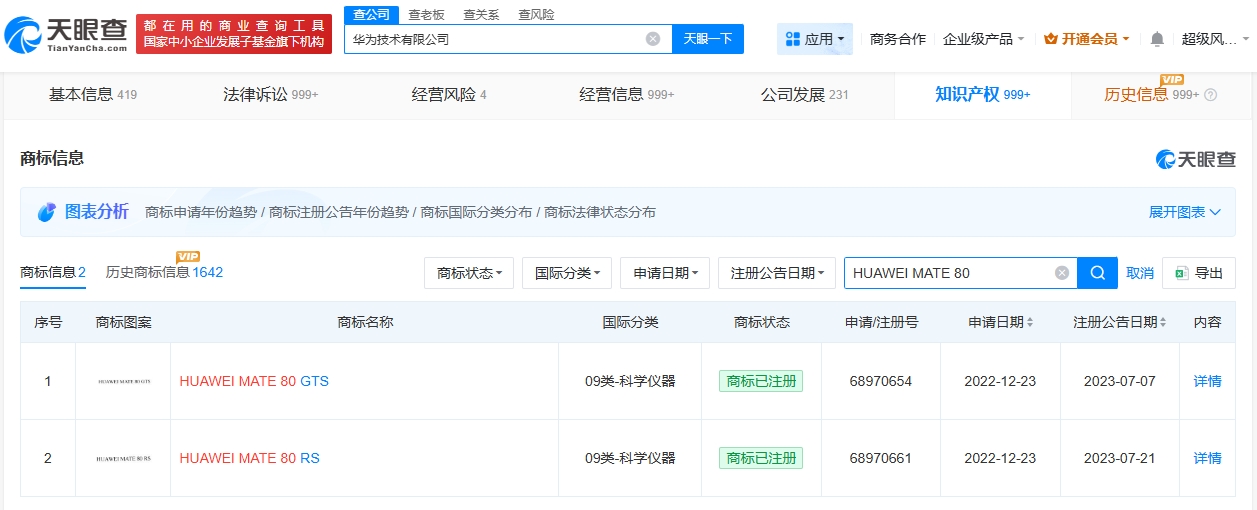The width and height of the screenshot is (1257, 510).
Task: Open the 商标状态 filter dropdown
Action: pyautogui.click(x=469, y=273)
